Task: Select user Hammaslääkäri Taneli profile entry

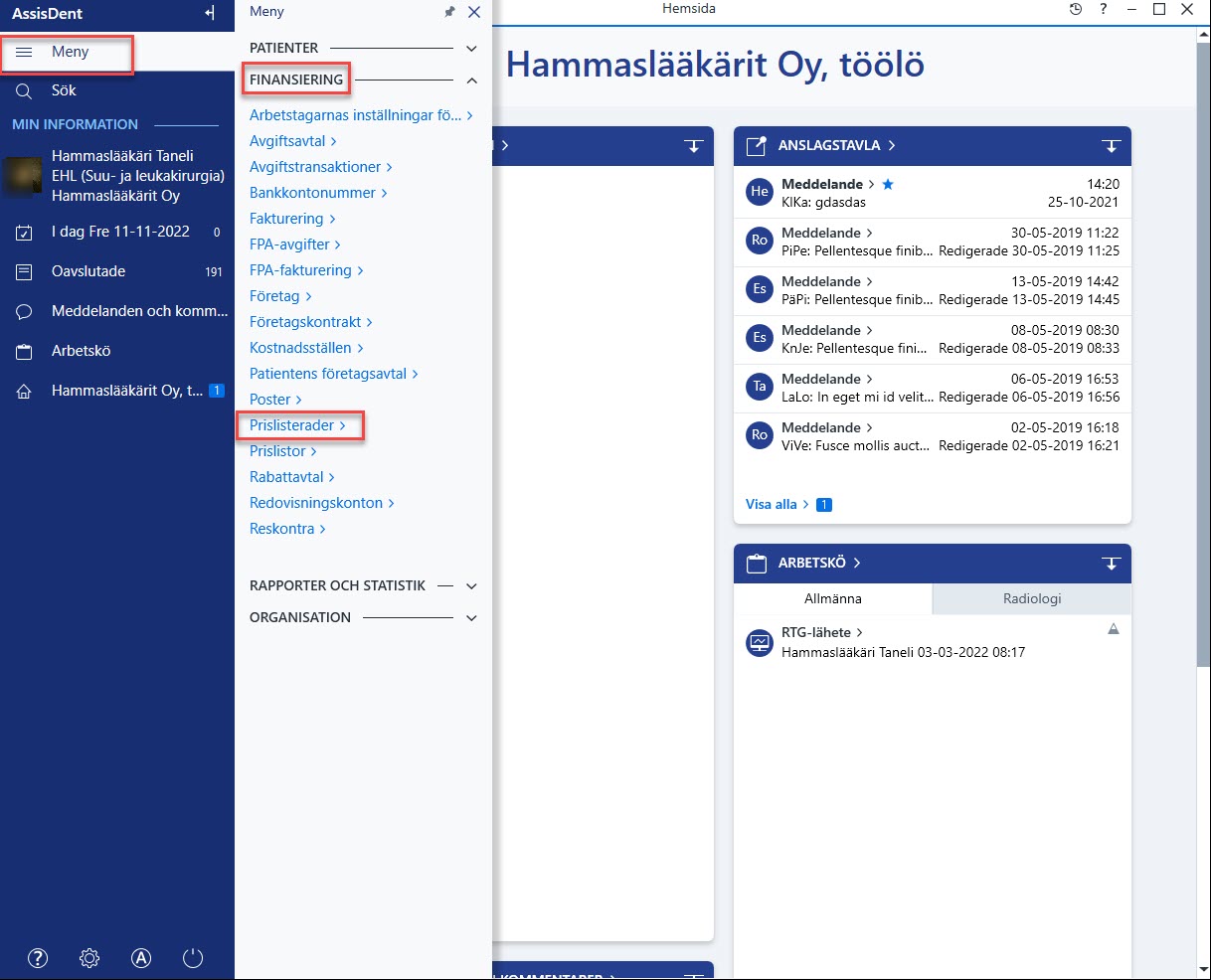Action: [x=117, y=176]
